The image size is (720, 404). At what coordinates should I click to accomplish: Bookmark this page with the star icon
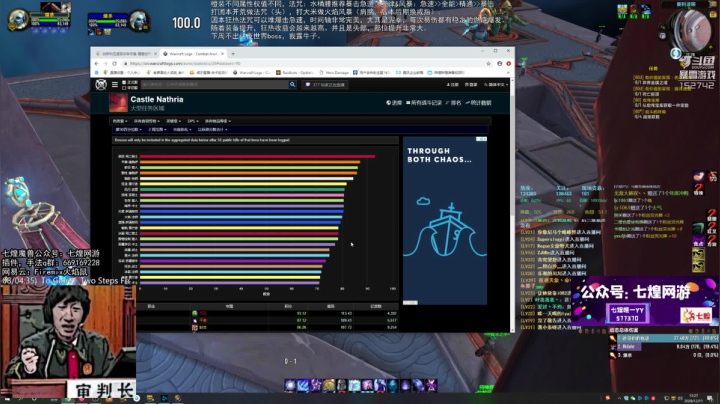coord(489,63)
